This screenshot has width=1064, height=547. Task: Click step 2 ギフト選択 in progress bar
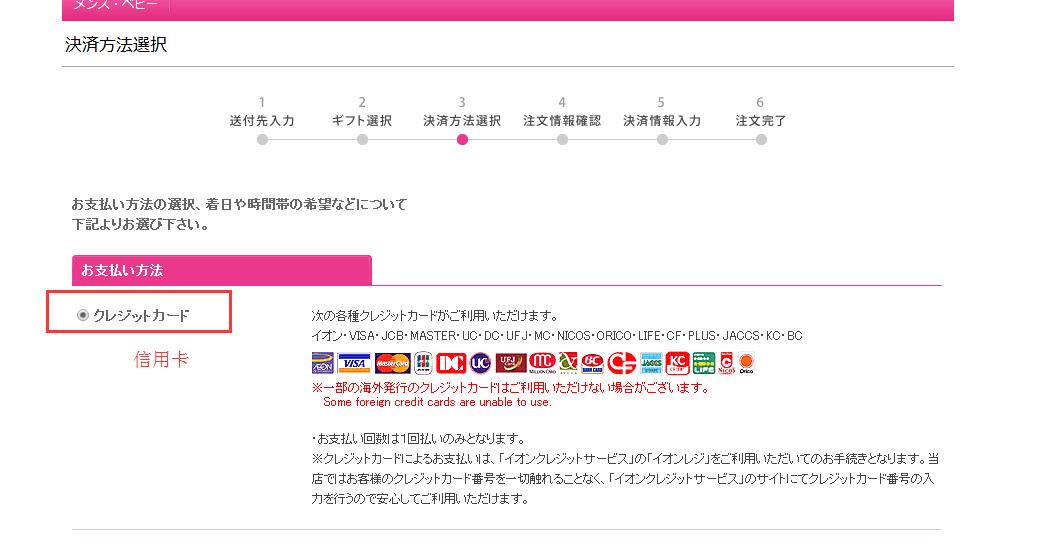click(362, 121)
